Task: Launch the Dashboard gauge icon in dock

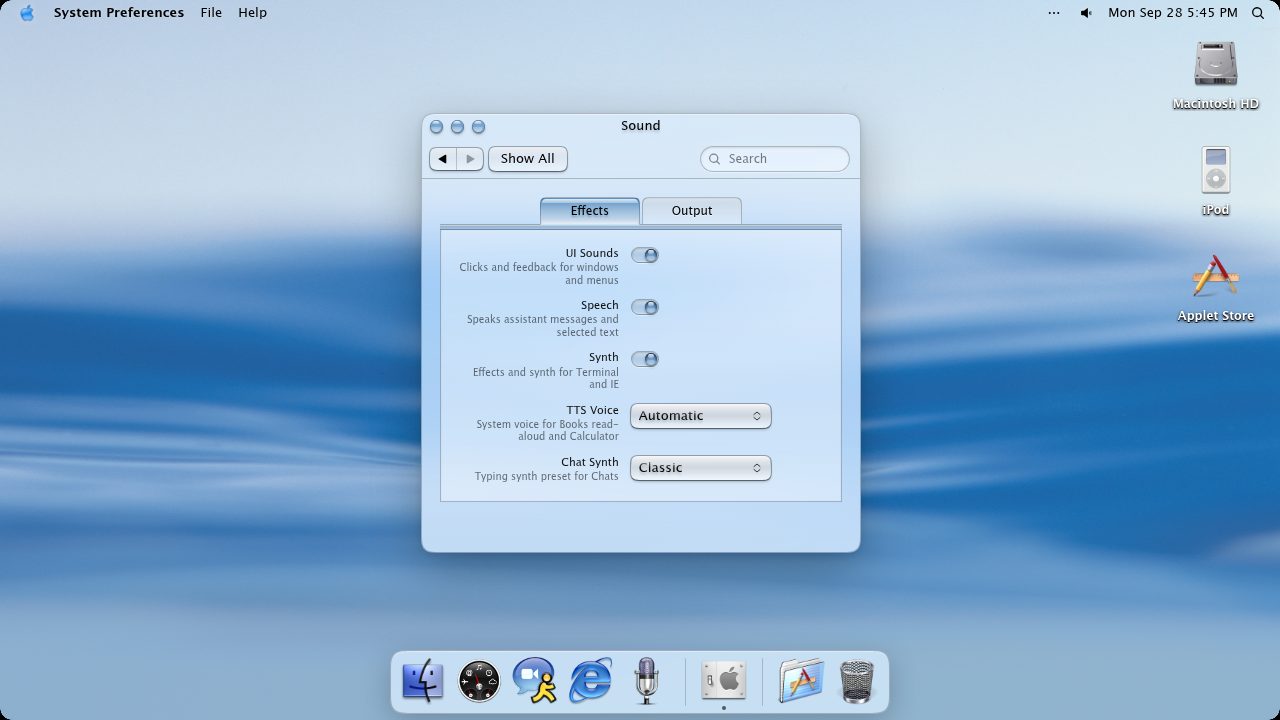Action: click(x=479, y=681)
